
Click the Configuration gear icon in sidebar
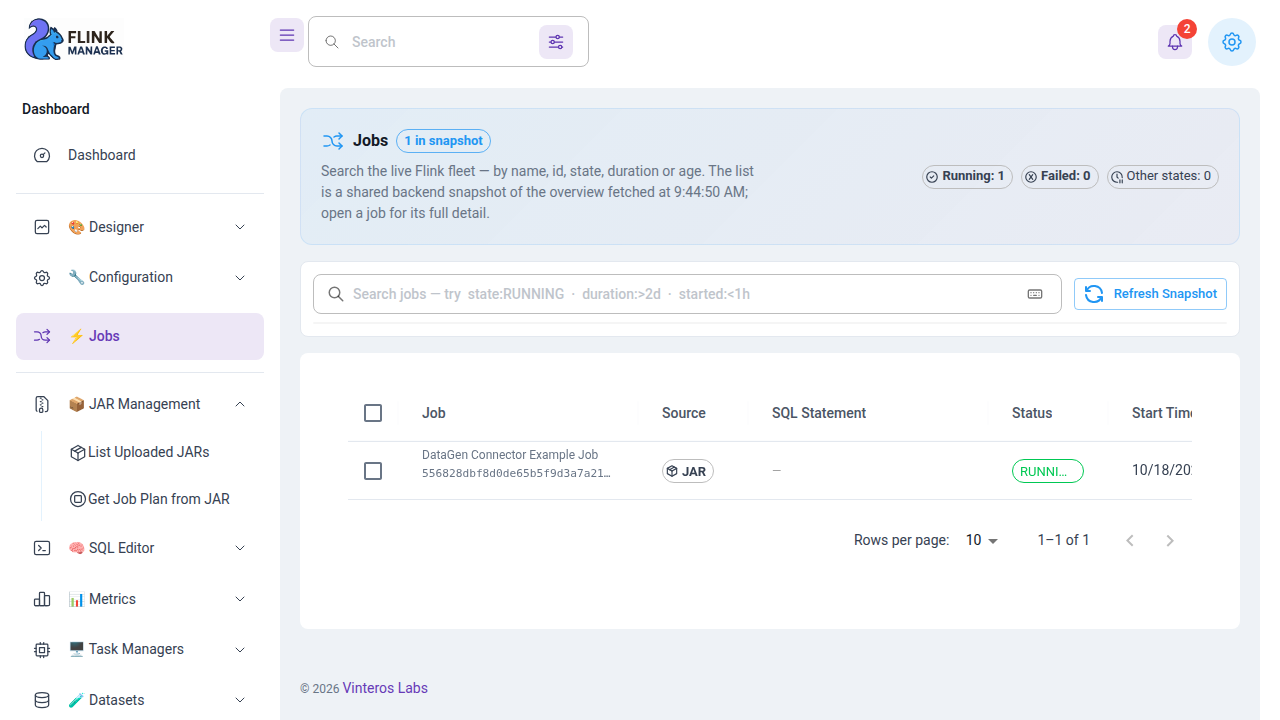[x=42, y=278]
